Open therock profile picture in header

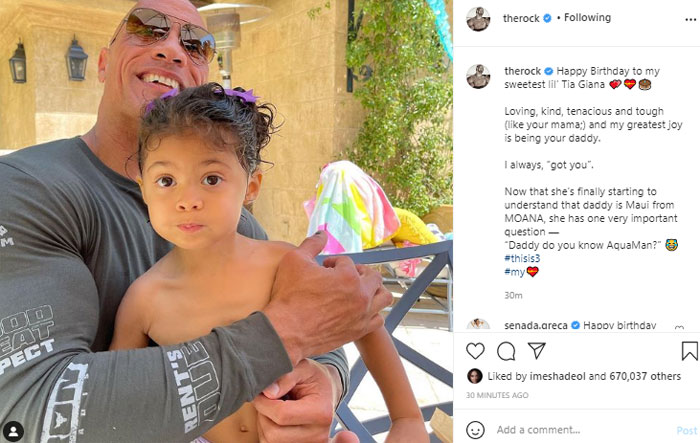coord(478,19)
